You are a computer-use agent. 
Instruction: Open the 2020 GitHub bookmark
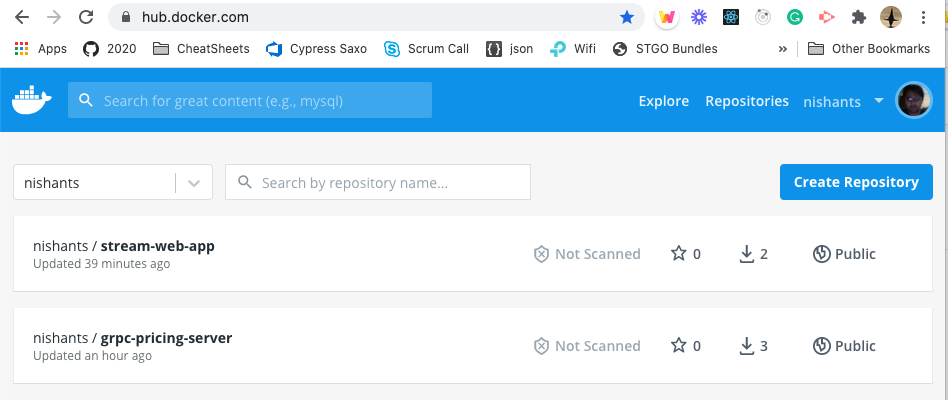coord(109,49)
